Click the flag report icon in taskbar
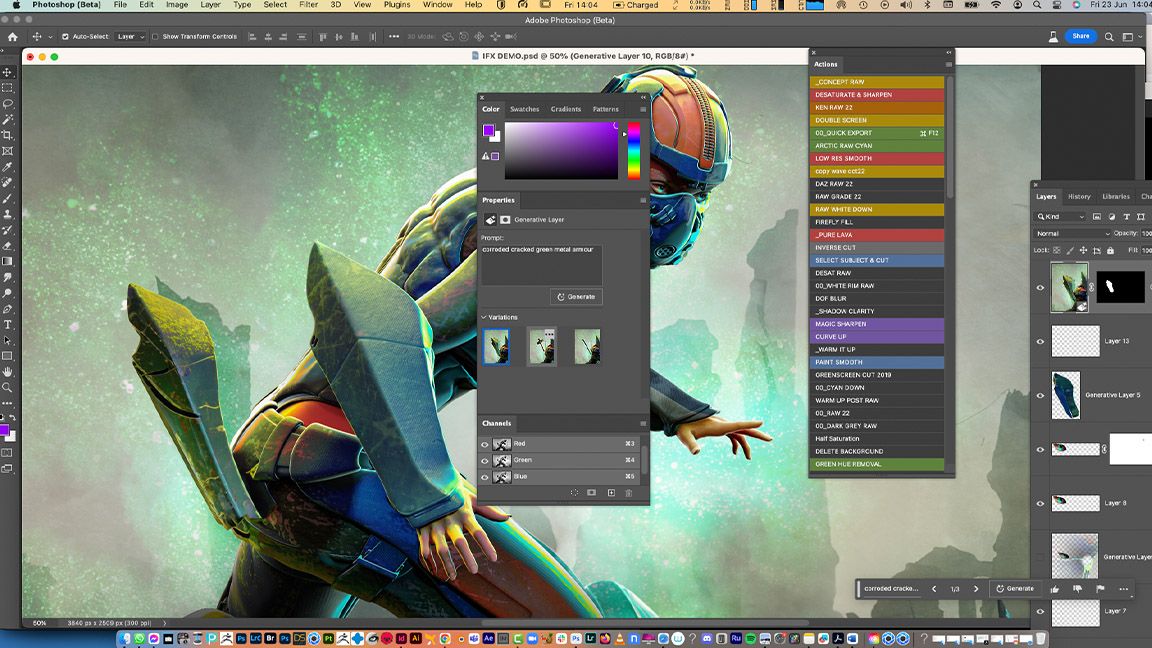 tap(1100, 588)
